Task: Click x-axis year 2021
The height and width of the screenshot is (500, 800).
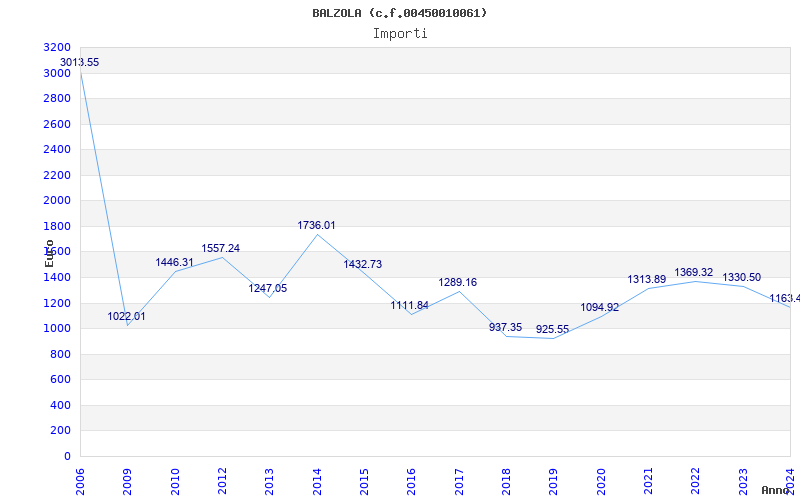Action: [x=648, y=482]
